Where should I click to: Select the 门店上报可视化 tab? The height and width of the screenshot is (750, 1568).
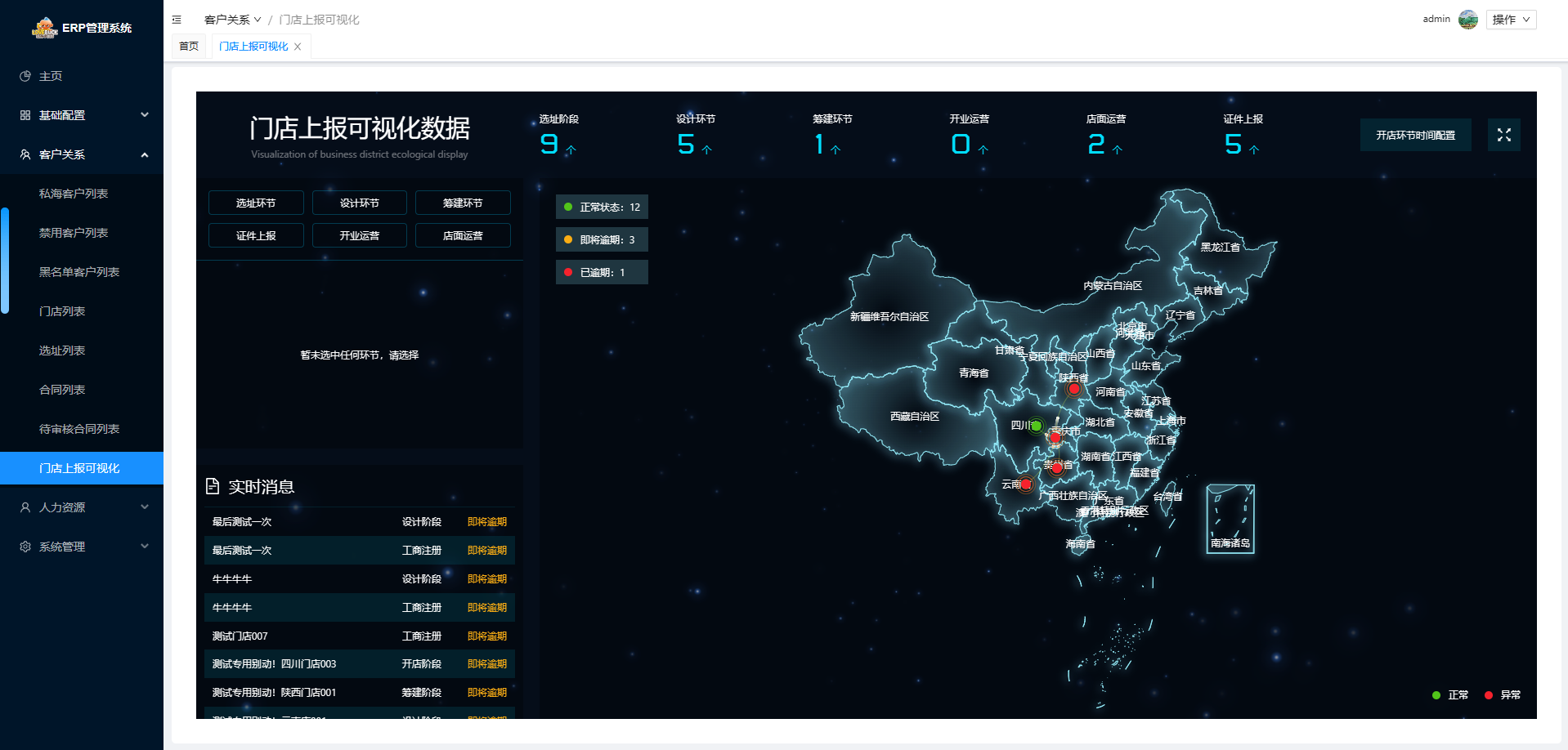[x=253, y=47]
